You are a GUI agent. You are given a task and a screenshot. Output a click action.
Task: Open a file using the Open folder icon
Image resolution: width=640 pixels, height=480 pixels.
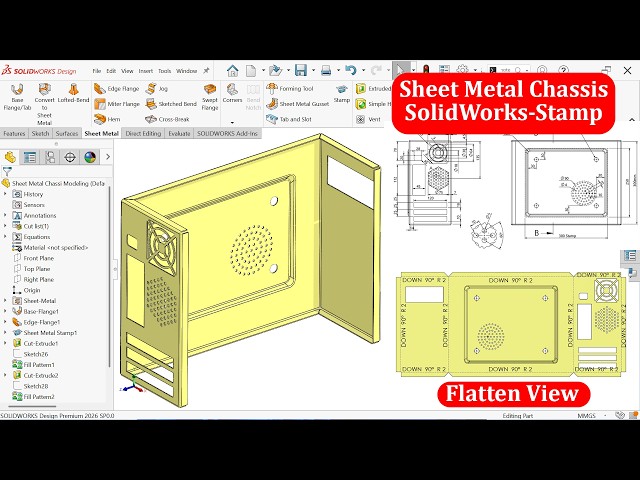click(x=276, y=71)
